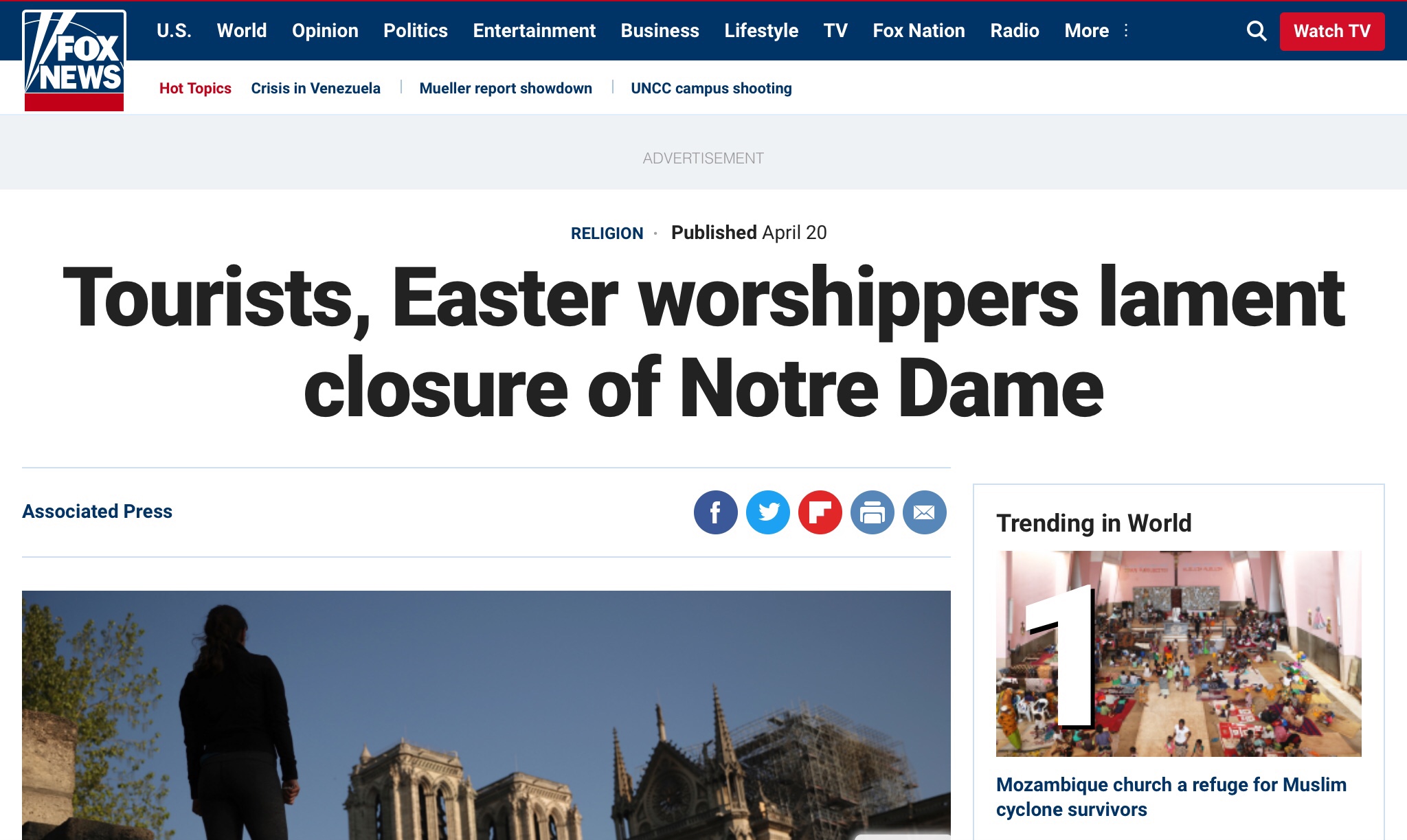Share article on Twitter
This screenshot has width=1407, height=840.
pos(767,512)
